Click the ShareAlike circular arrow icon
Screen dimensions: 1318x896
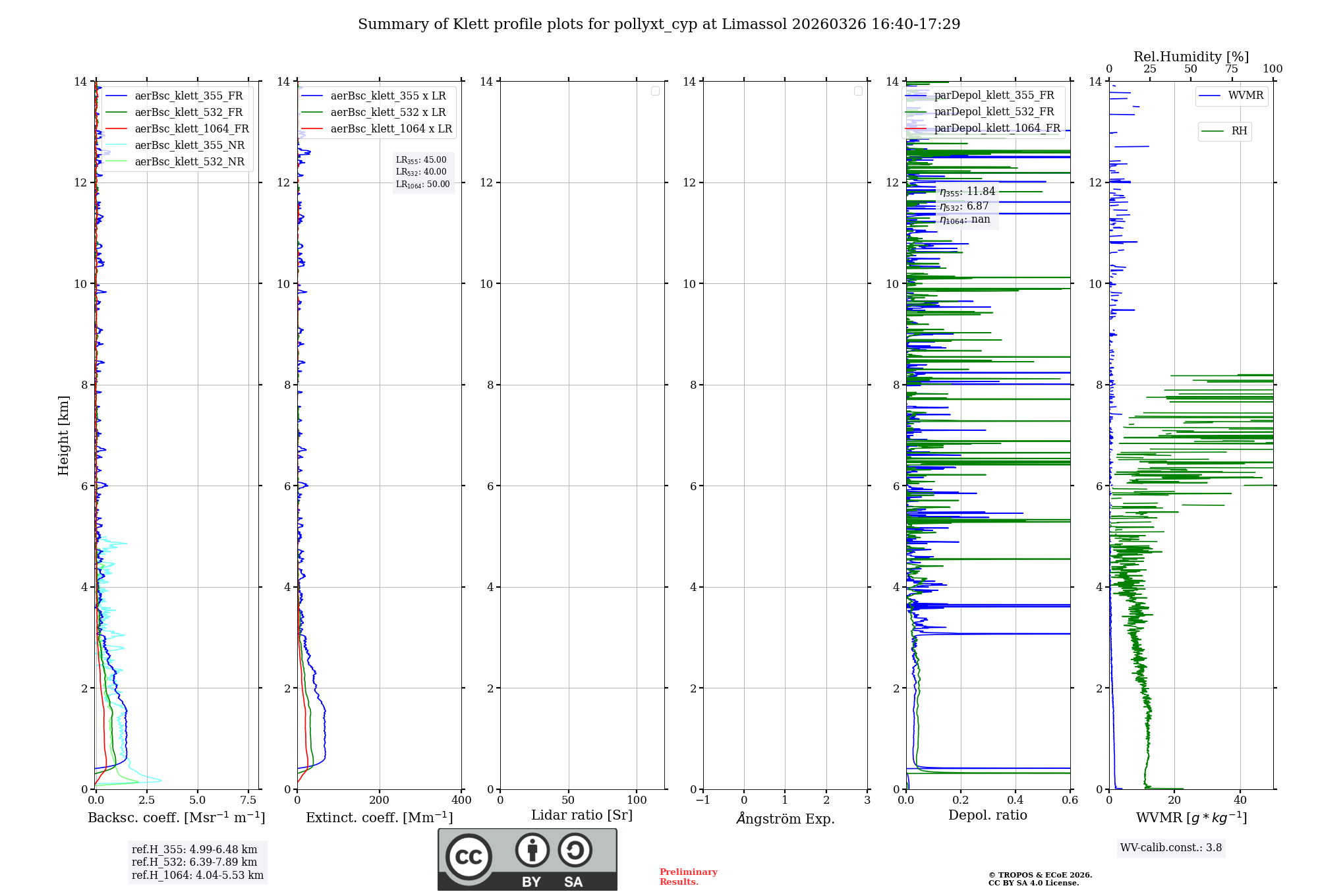click(575, 850)
